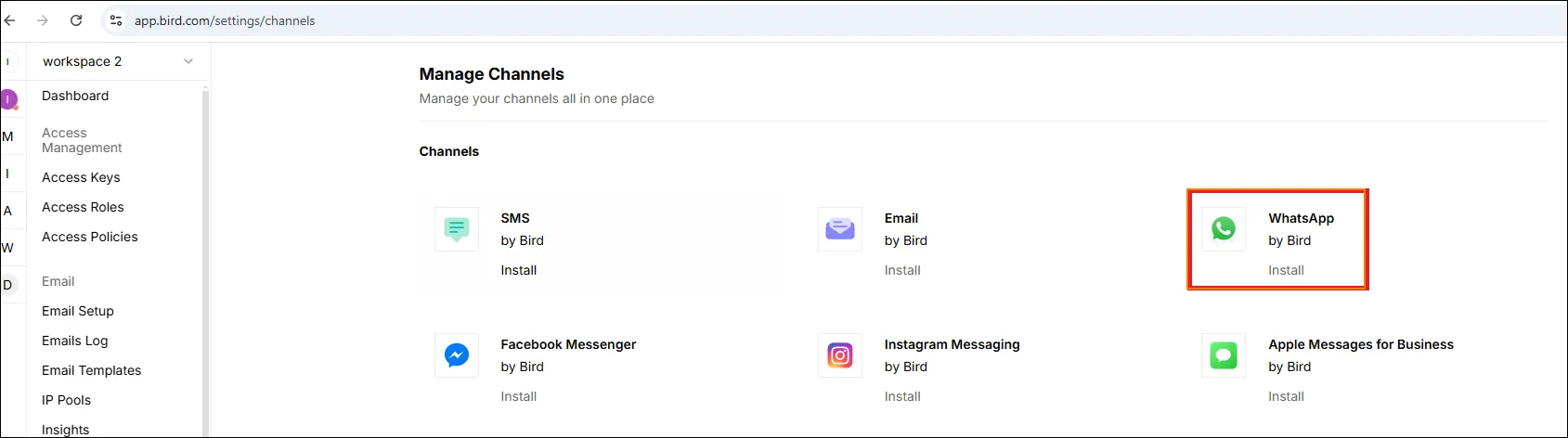Image resolution: width=1568 pixels, height=438 pixels.
Task: Click the browser back arrow
Action: point(10,20)
